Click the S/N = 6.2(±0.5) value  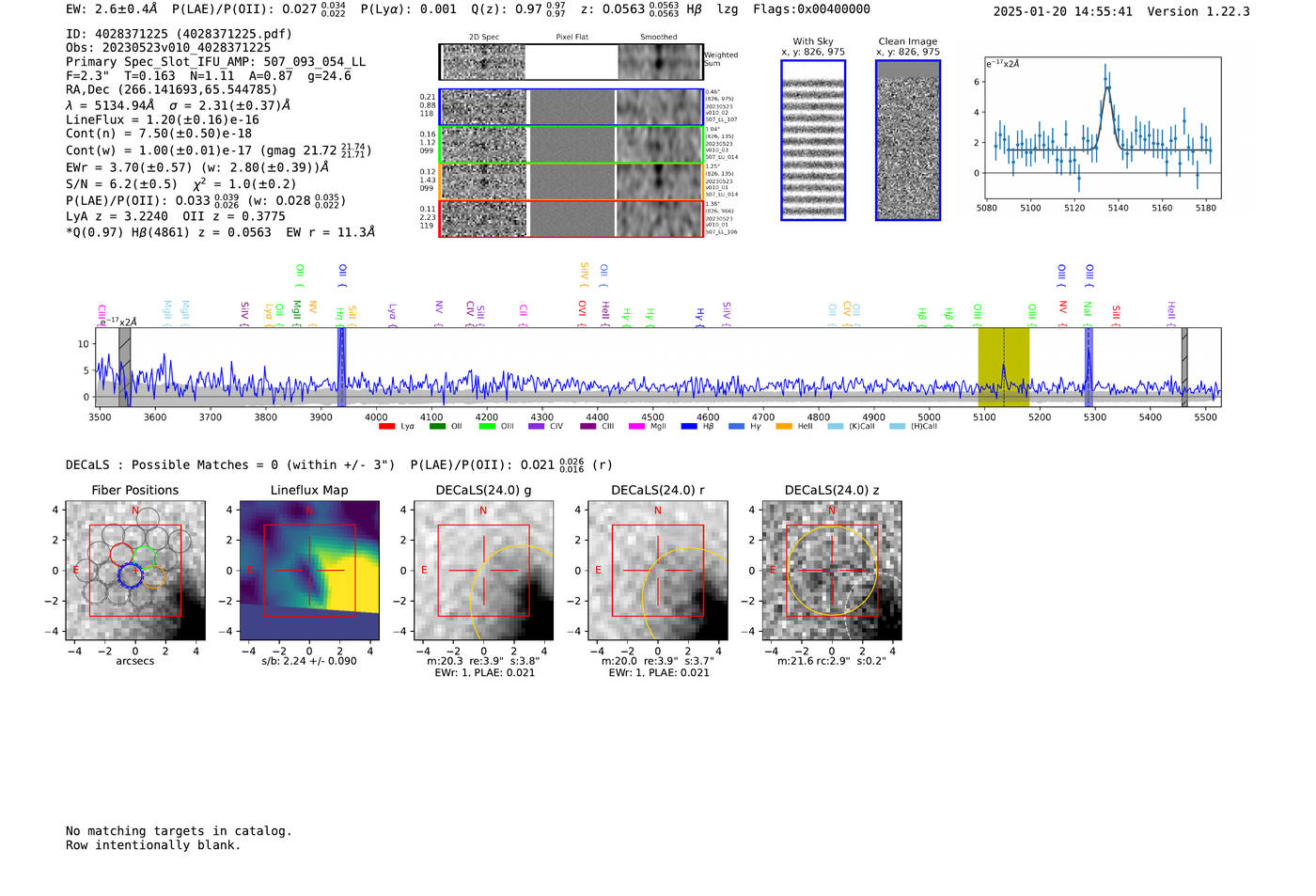coord(121,184)
